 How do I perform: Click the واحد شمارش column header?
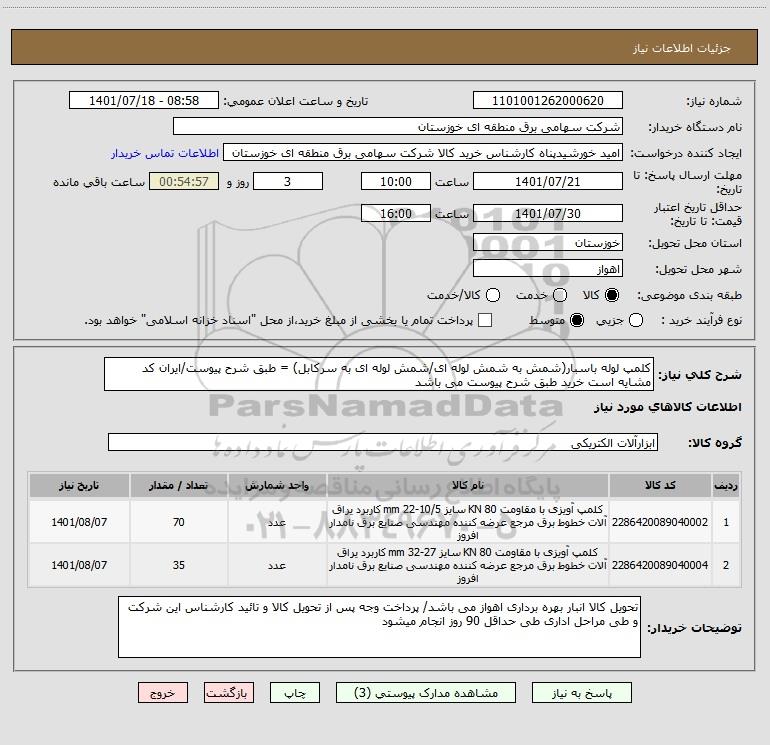click(277, 485)
